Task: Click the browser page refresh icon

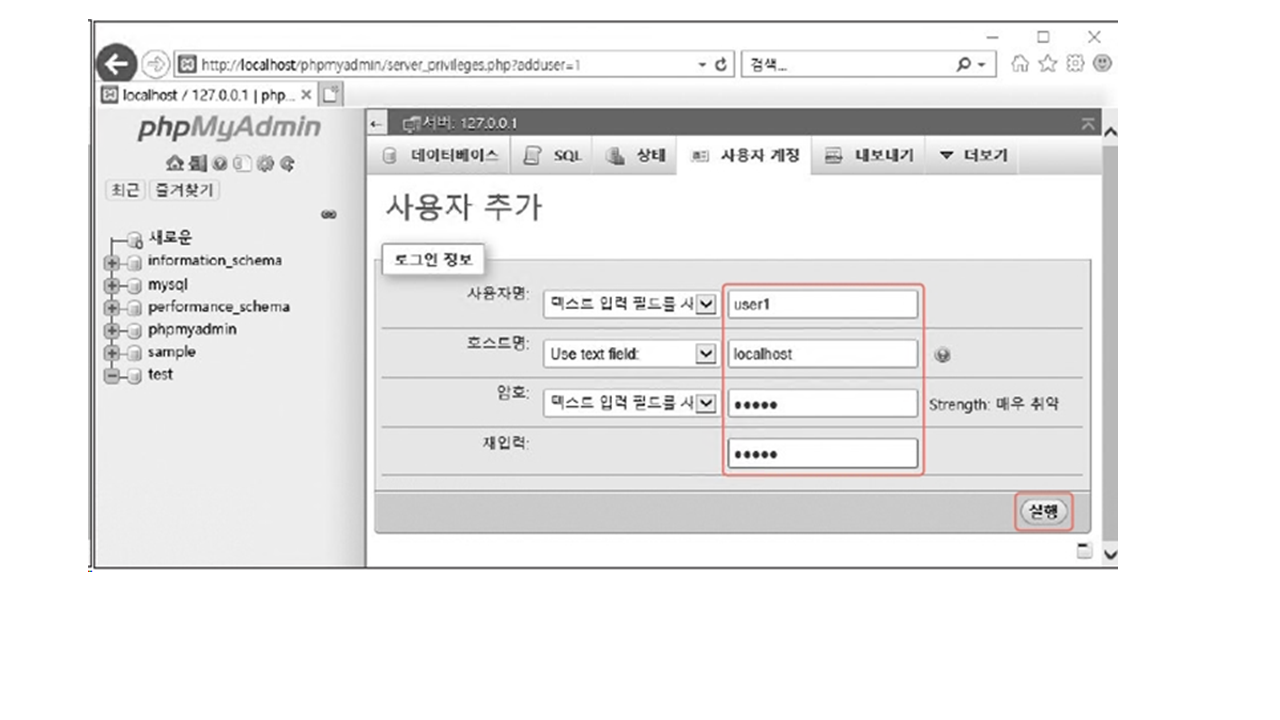Action: pyautogui.click(x=720, y=65)
